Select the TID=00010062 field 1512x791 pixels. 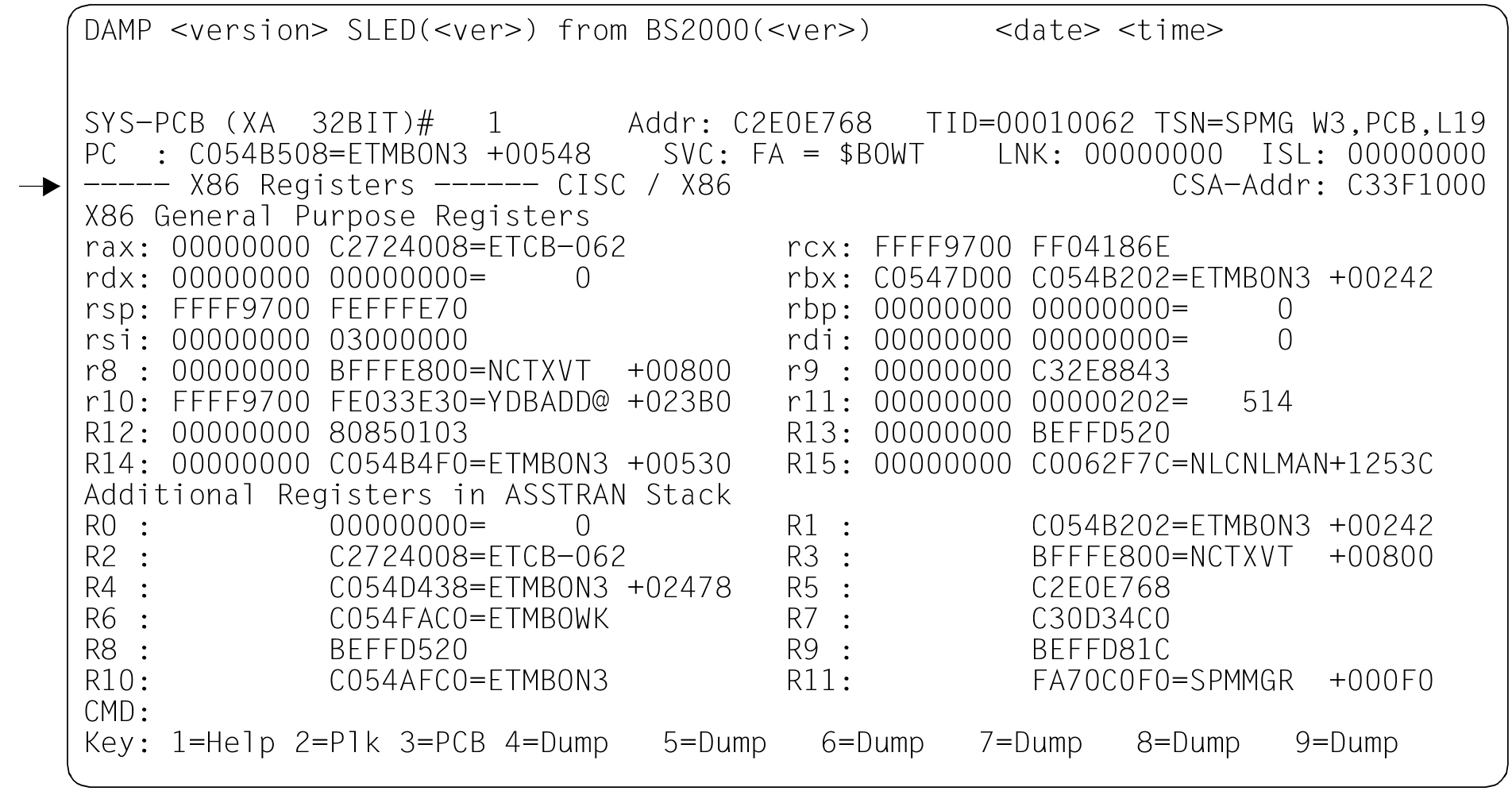point(1031,123)
